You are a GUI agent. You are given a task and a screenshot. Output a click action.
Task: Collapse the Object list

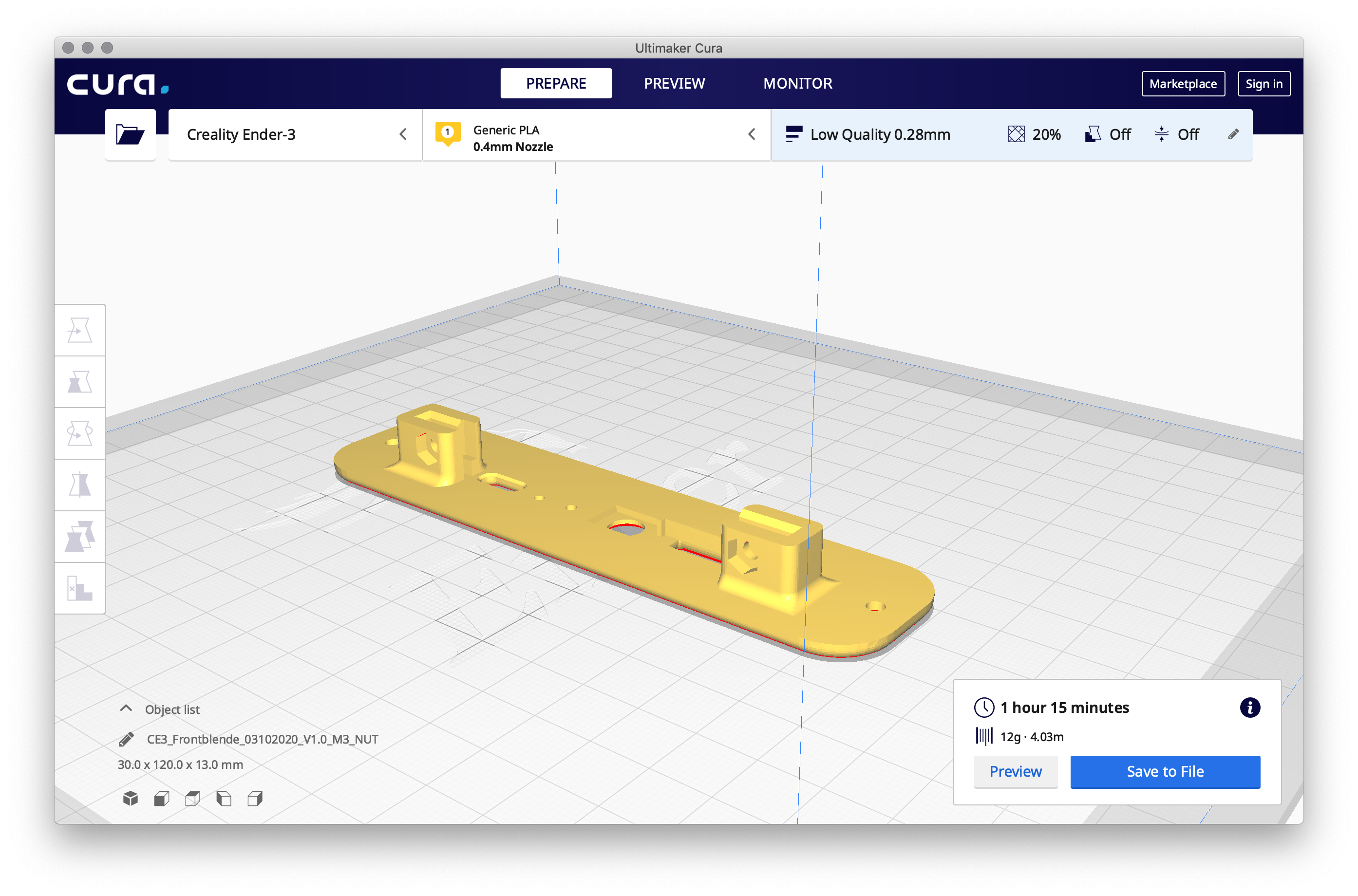click(126, 709)
